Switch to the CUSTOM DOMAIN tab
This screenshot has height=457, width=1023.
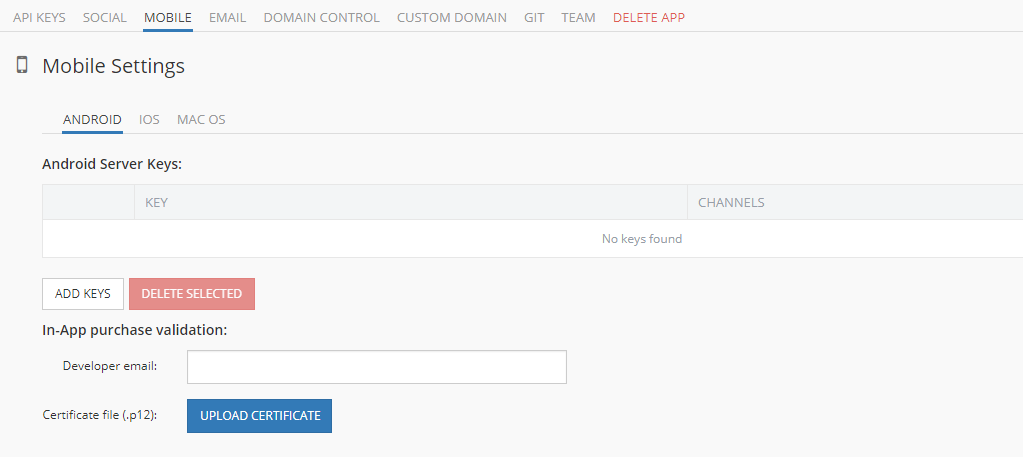(451, 18)
